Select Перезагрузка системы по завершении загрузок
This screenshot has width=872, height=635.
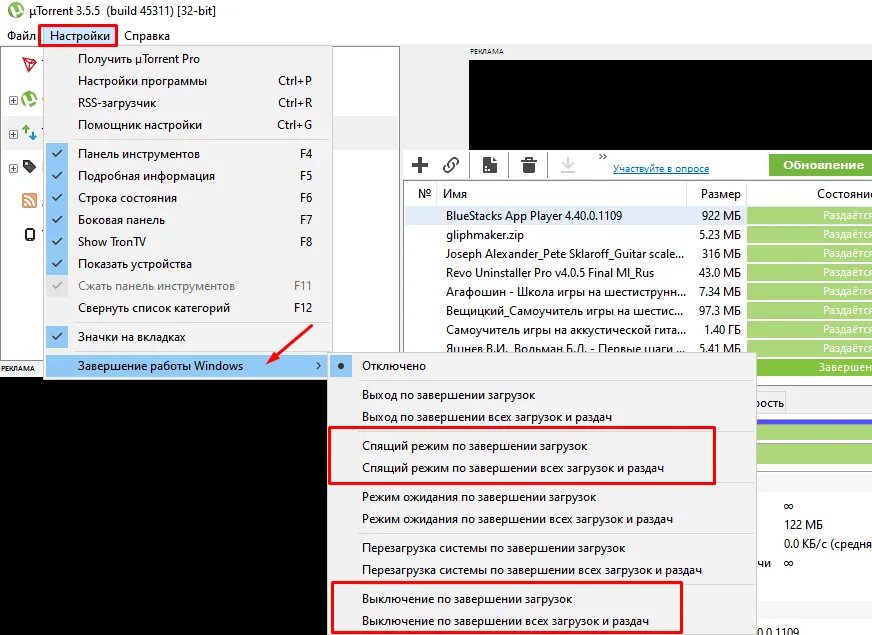click(542, 548)
